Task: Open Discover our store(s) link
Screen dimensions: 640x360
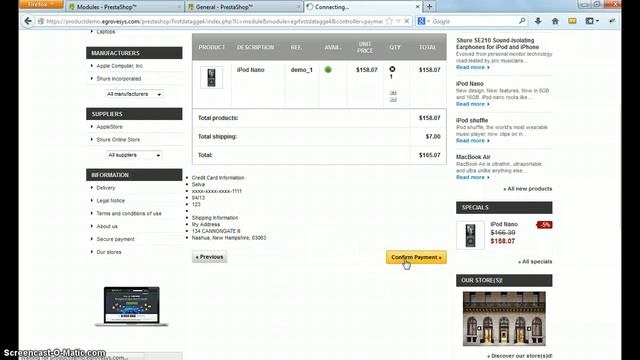Action: (x=520, y=356)
